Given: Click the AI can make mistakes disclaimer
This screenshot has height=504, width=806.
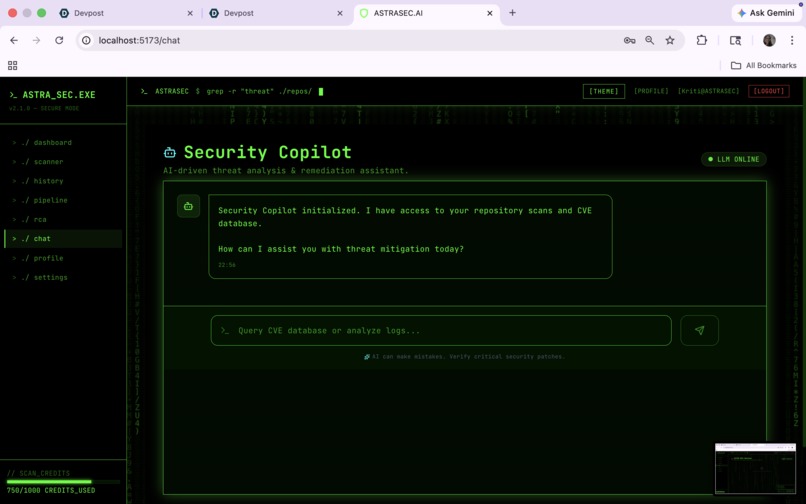Looking at the screenshot, I should [464, 356].
